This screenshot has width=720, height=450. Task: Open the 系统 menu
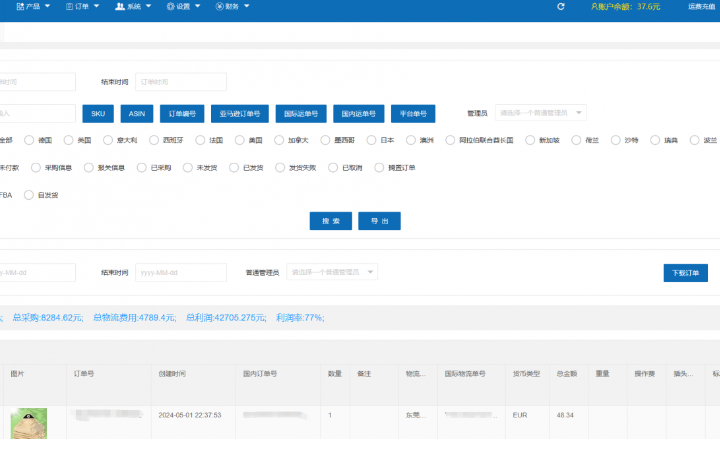click(133, 6)
